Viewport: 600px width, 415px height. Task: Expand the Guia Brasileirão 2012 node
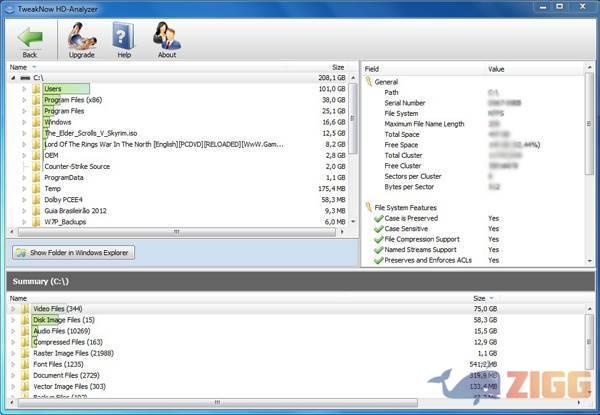click(24, 211)
